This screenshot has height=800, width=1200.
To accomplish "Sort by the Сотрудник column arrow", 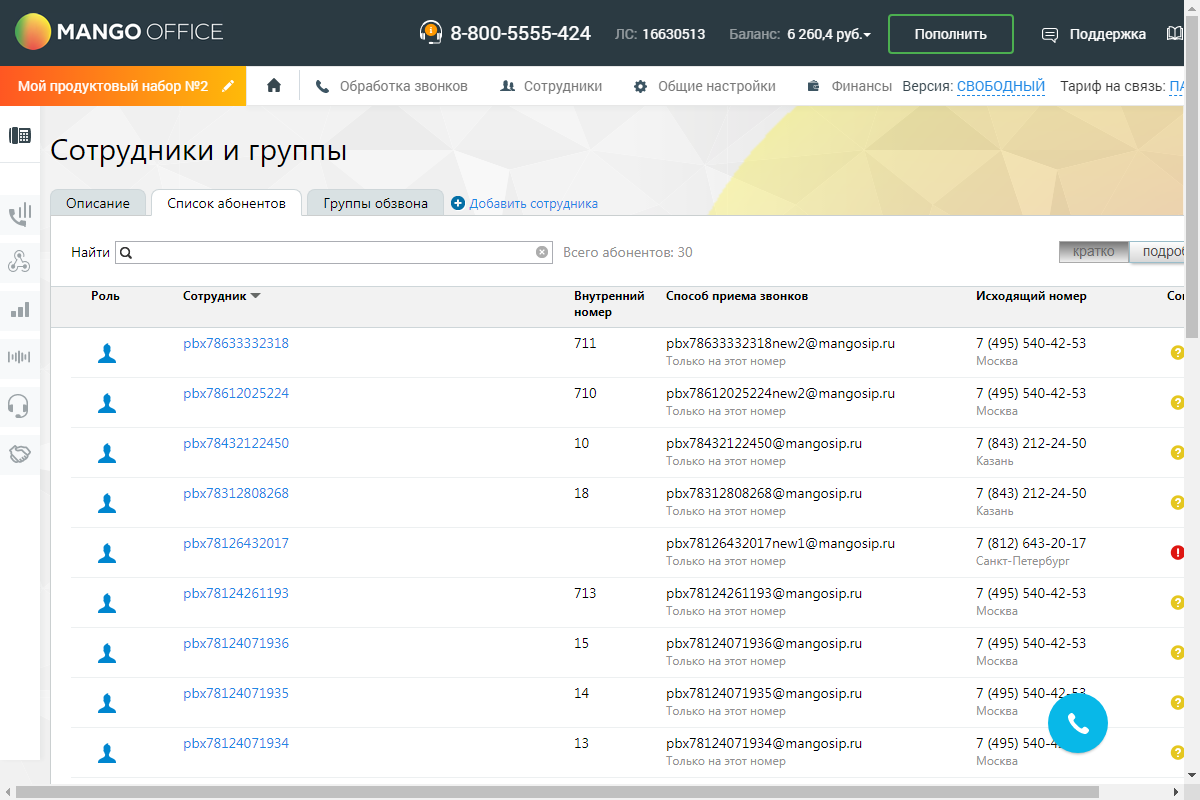I will (255, 296).
